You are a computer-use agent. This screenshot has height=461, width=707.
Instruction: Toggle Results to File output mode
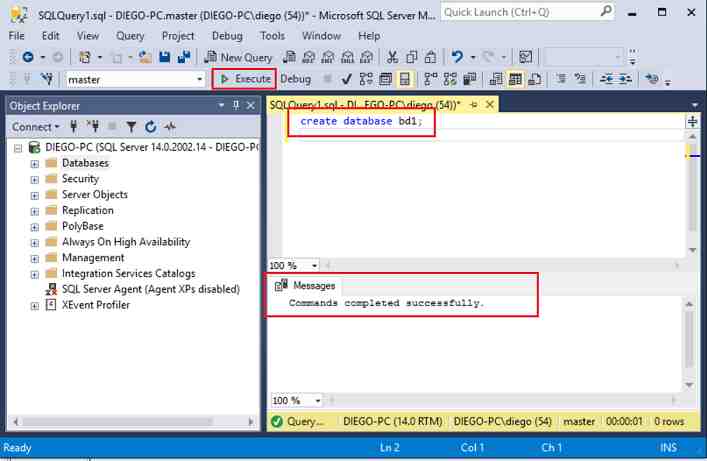(x=535, y=80)
